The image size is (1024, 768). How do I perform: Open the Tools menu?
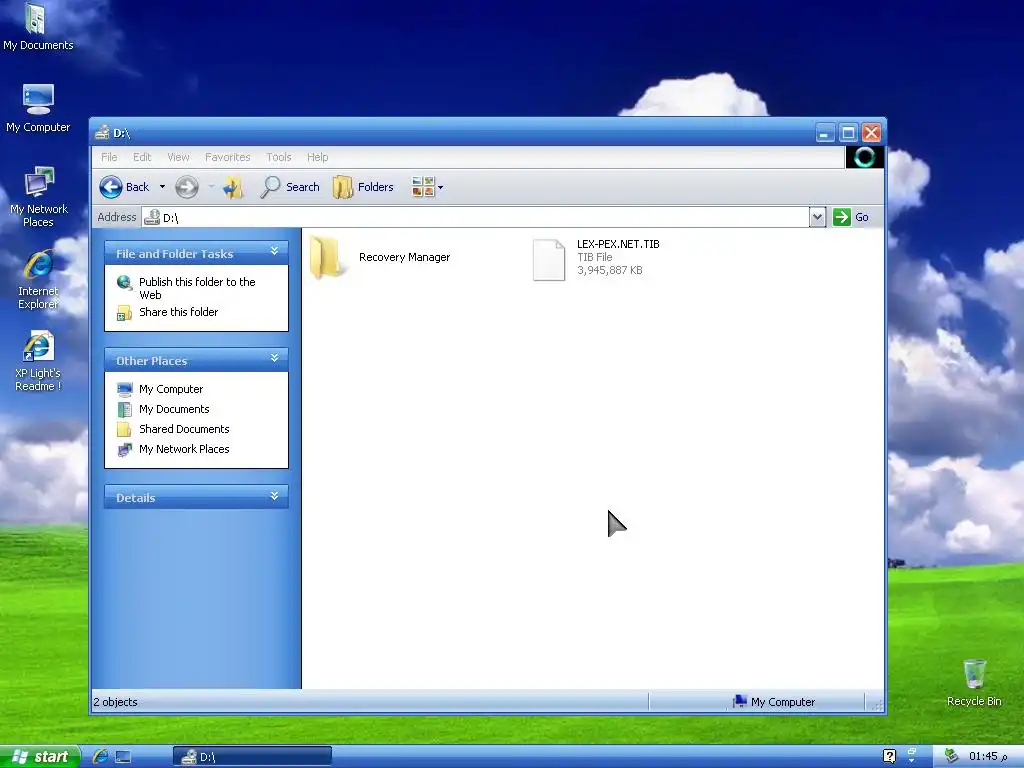pos(278,157)
